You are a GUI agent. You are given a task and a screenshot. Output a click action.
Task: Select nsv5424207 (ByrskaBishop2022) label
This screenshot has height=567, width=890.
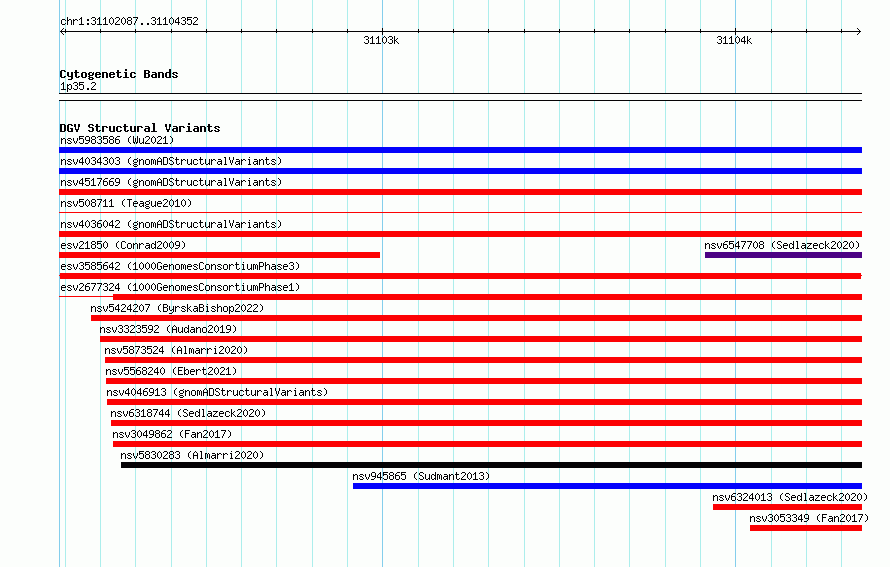click(177, 308)
